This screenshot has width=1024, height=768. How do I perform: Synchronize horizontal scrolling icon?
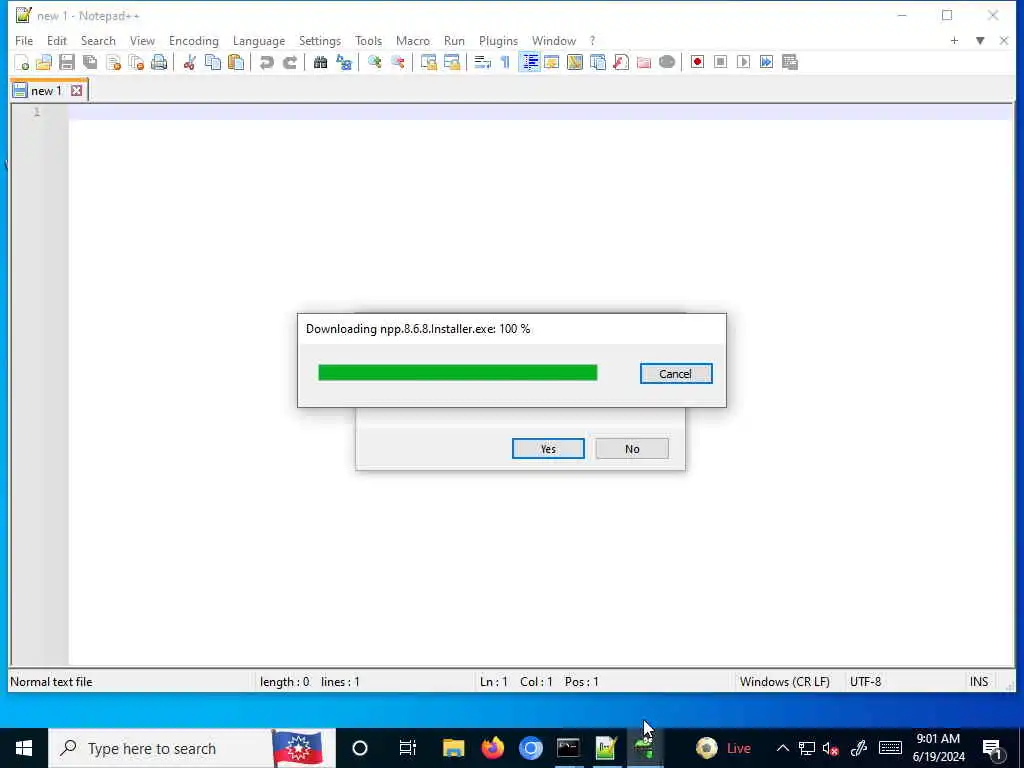coord(451,62)
